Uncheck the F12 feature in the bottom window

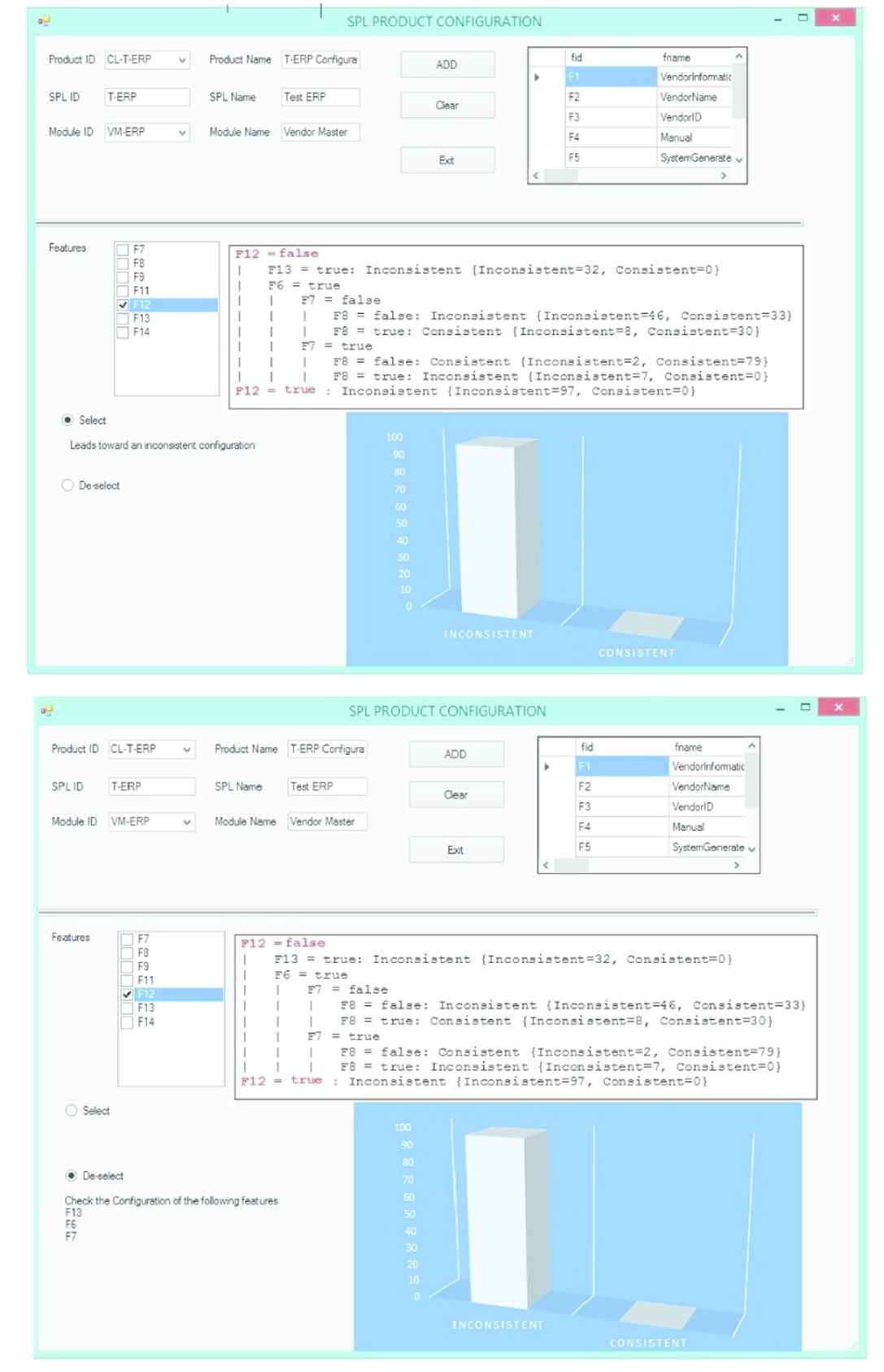[127, 994]
